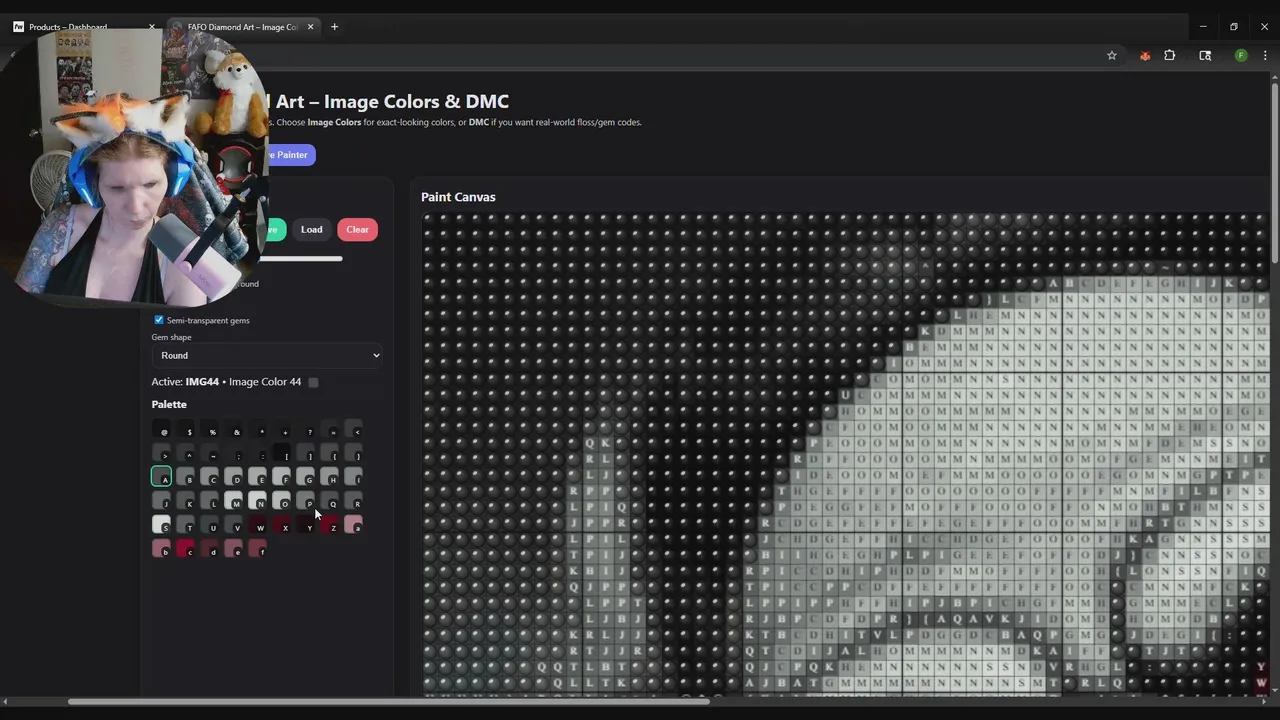Choose dark palette swatch with $ symbol
The width and height of the screenshot is (1280, 720).
point(185,428)
